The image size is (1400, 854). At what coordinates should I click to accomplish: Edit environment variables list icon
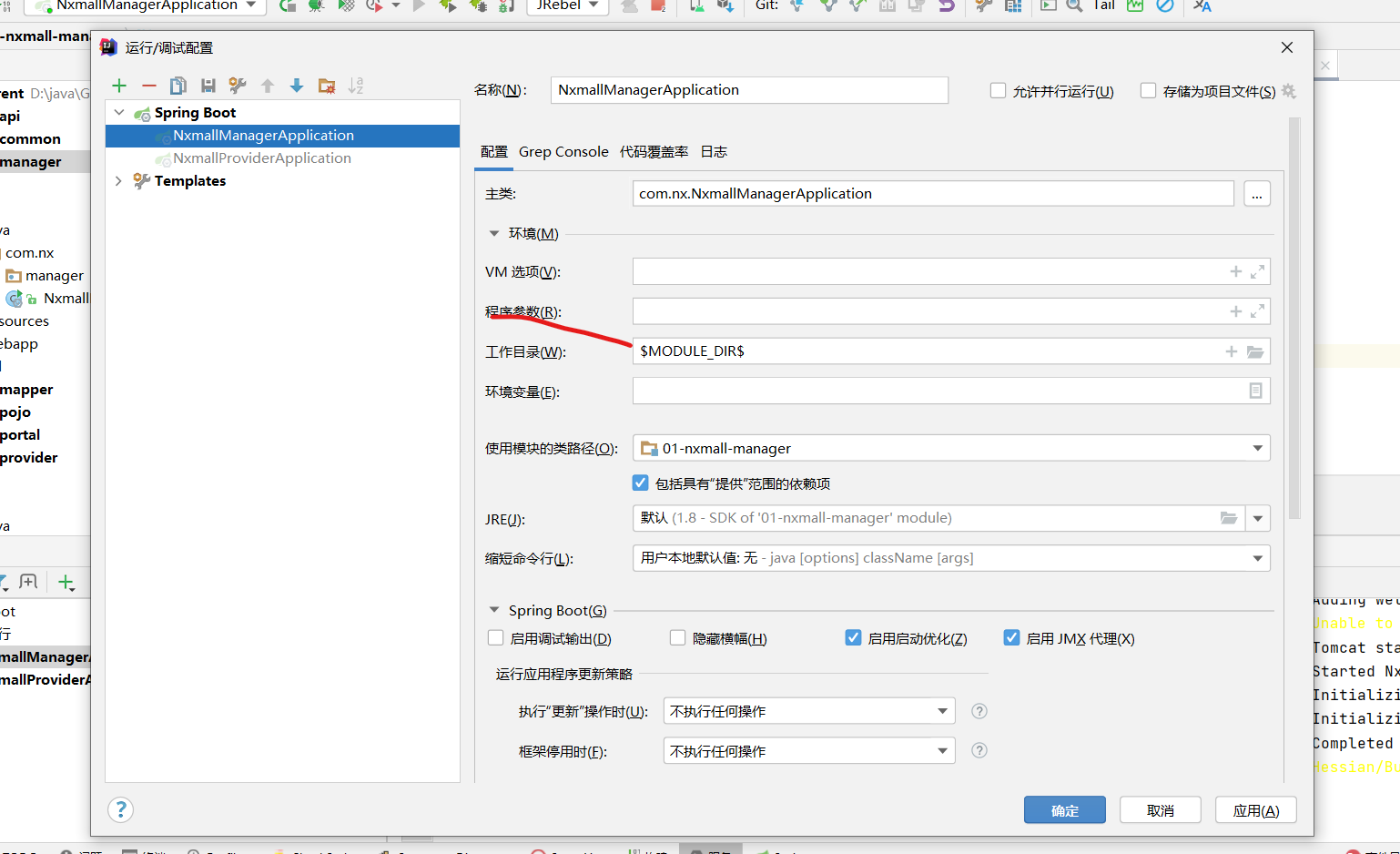1256,391
